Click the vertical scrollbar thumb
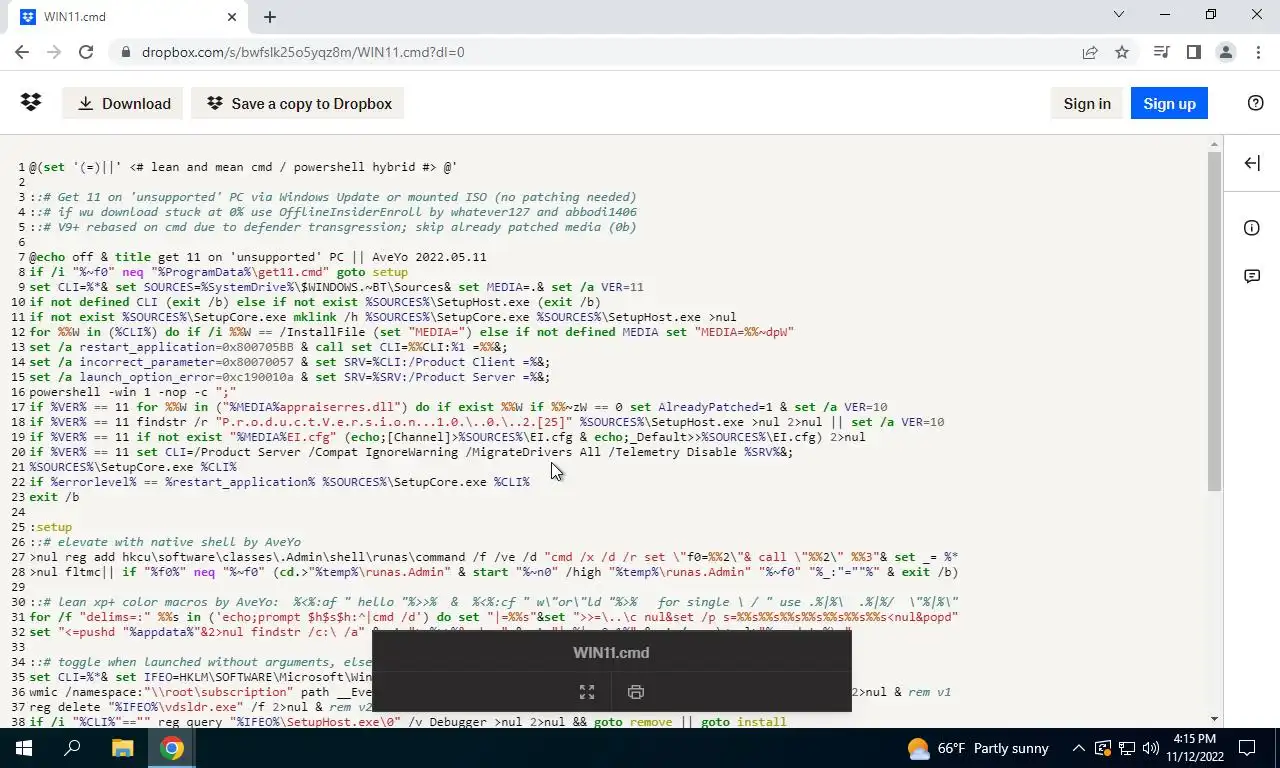This screenshot has width=1280, height=768. [1215, 321]
